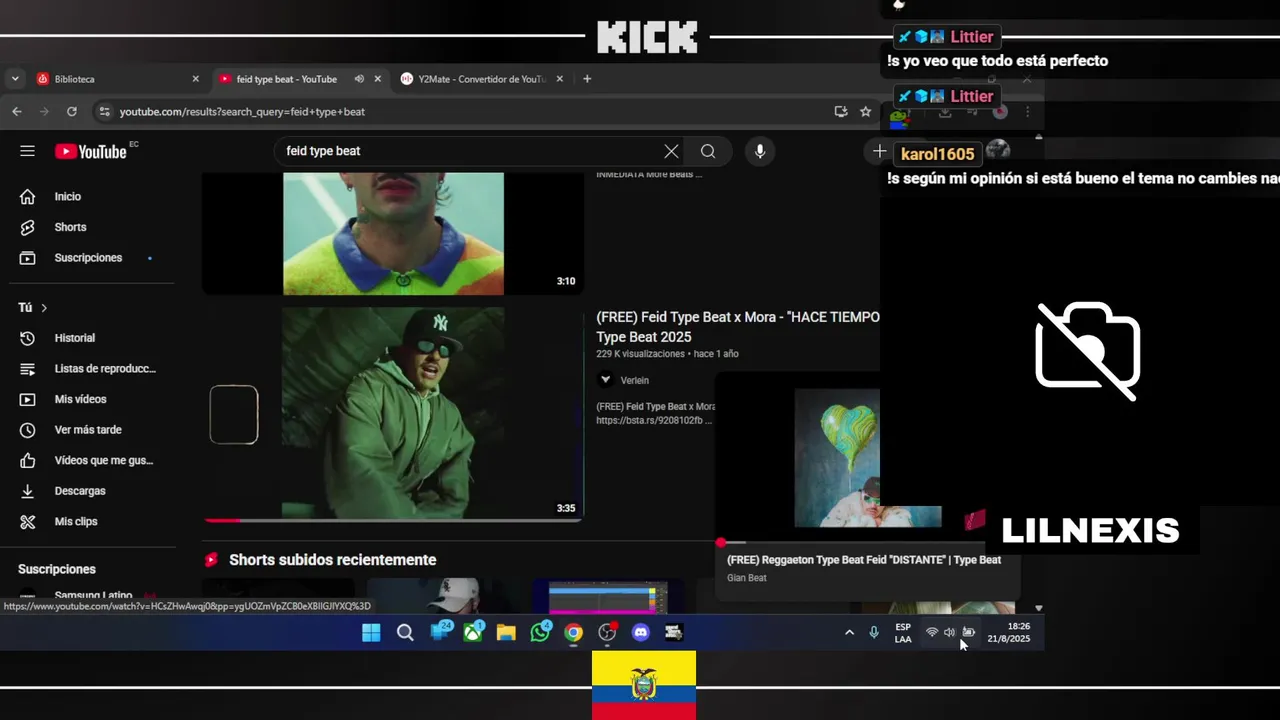1280x720 pixels.
Task: Open the DISTANTE Type Beat video title
Action: pos(864,560)
